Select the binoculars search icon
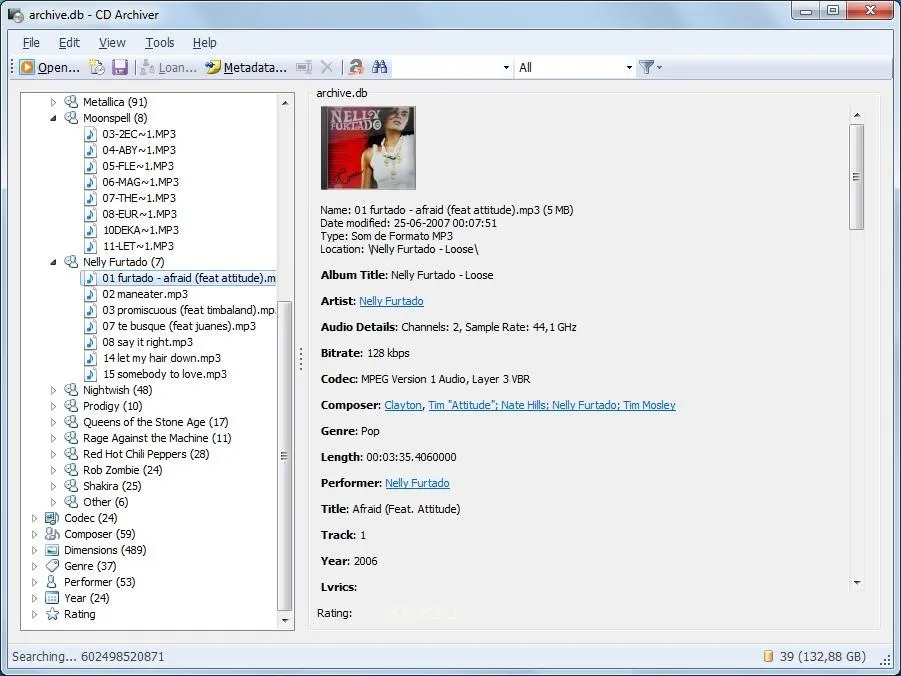Screen dimensions: 901x676 pyautogui.click(x=380, y=67)
